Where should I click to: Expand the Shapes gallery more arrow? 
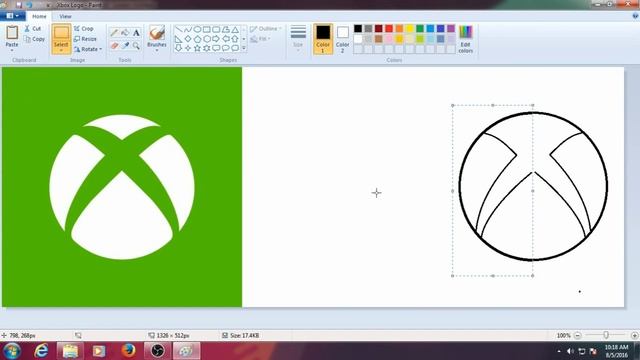pos(244,48)
